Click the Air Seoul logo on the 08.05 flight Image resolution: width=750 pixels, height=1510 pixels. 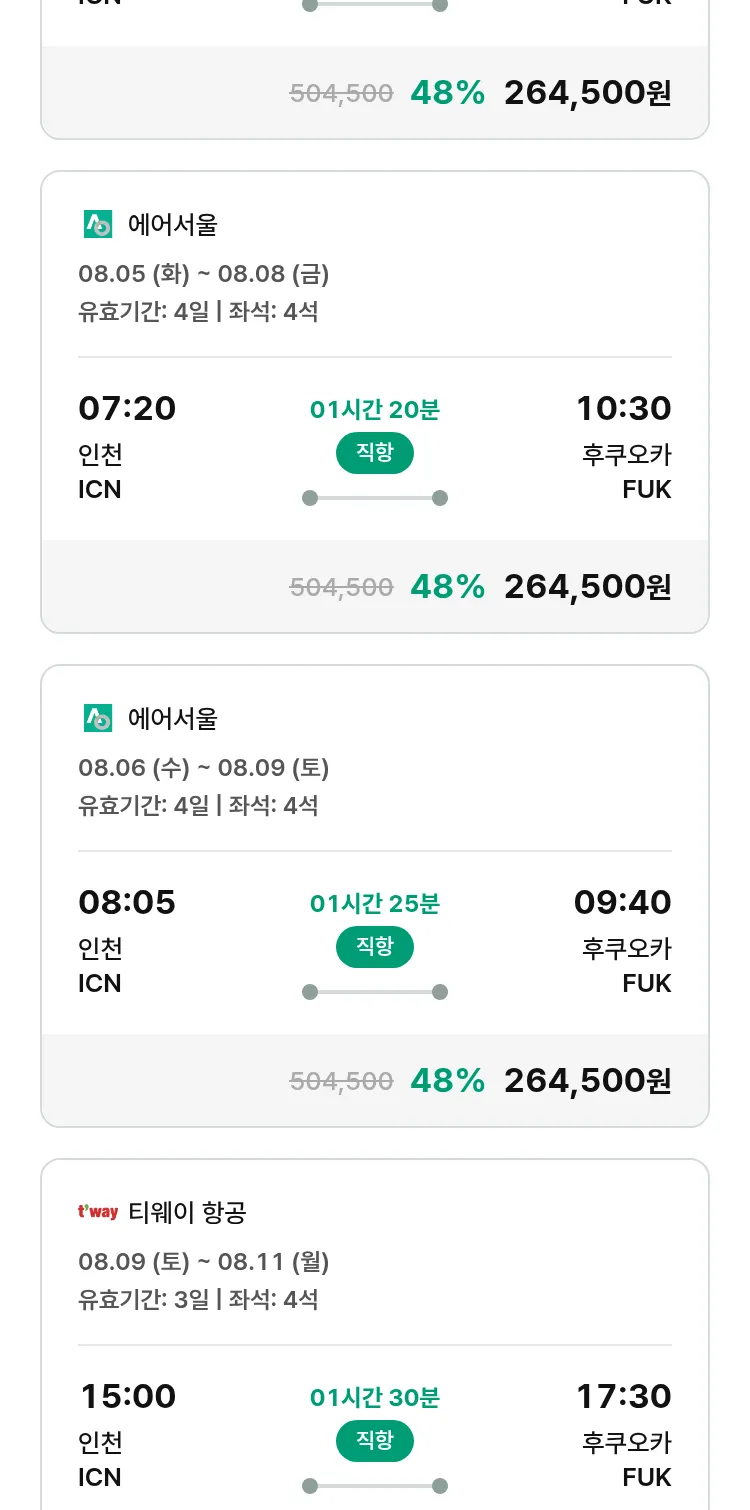(x=98, y=225)
